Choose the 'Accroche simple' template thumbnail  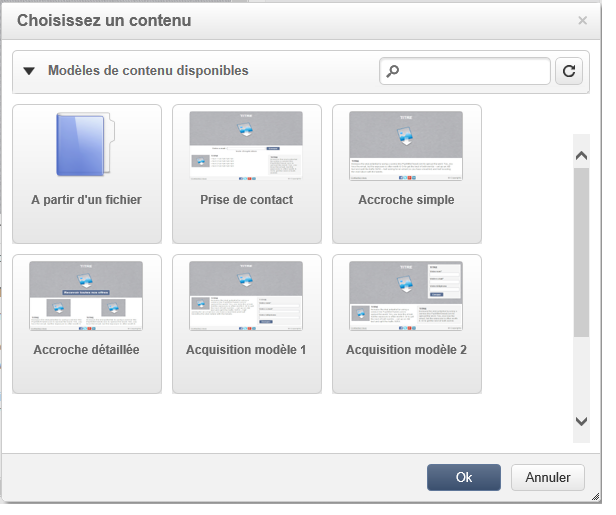tap(406, 146)
